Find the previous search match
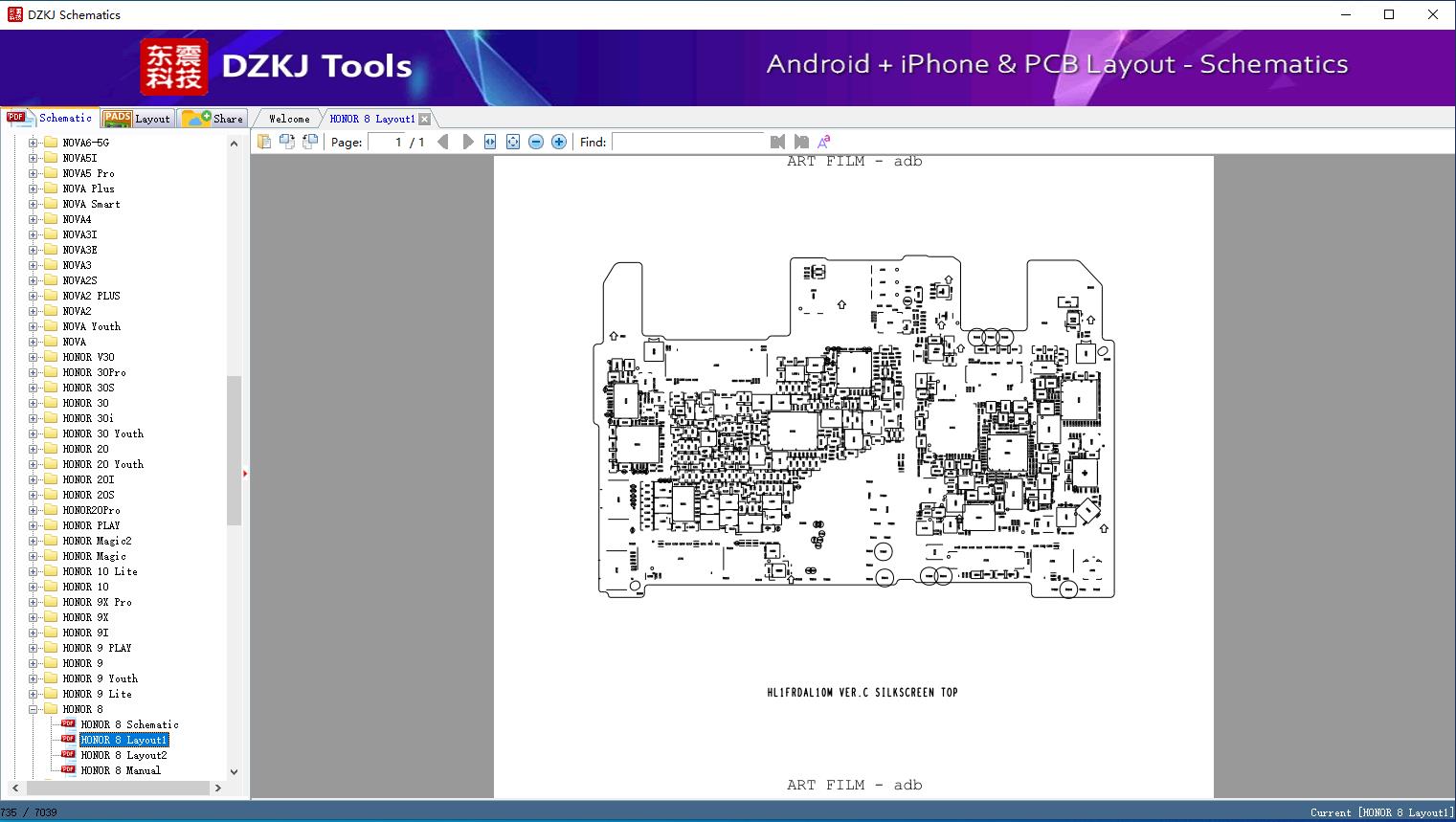The height and width of the screenshot is (822, 1456). click(777, 142)
